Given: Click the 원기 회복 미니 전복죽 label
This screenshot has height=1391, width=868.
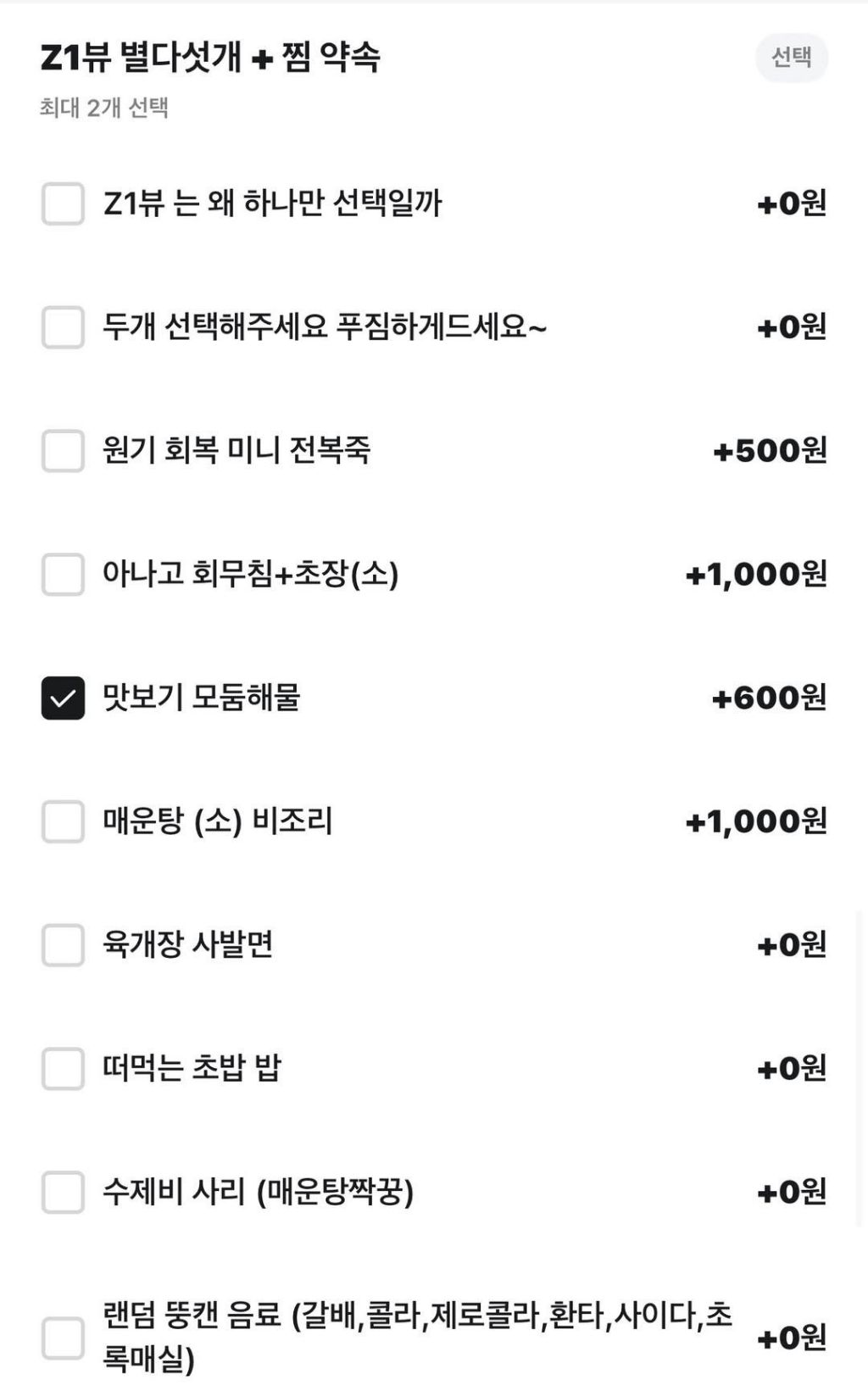Looking at the screenshot, I should pos(236,449).
